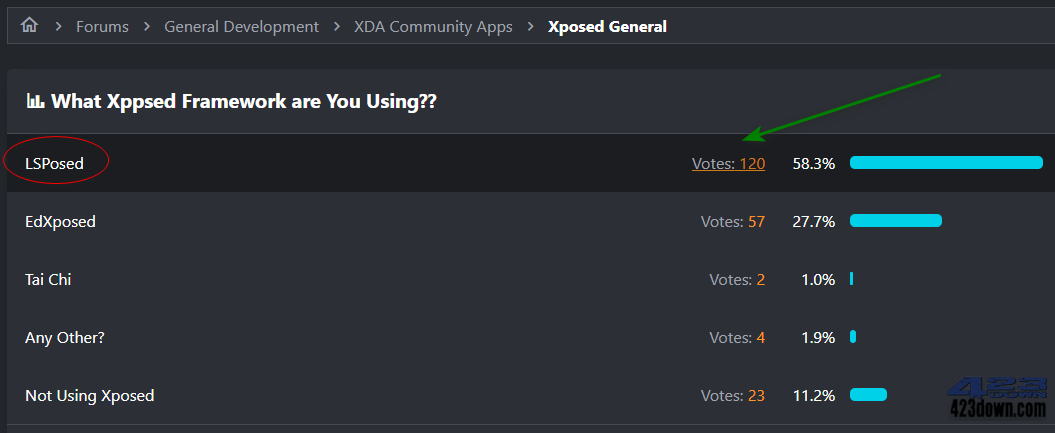Click the Votes: 4 count for Any Other
This screenshot has height=433, width=1055.
(737, 337)
